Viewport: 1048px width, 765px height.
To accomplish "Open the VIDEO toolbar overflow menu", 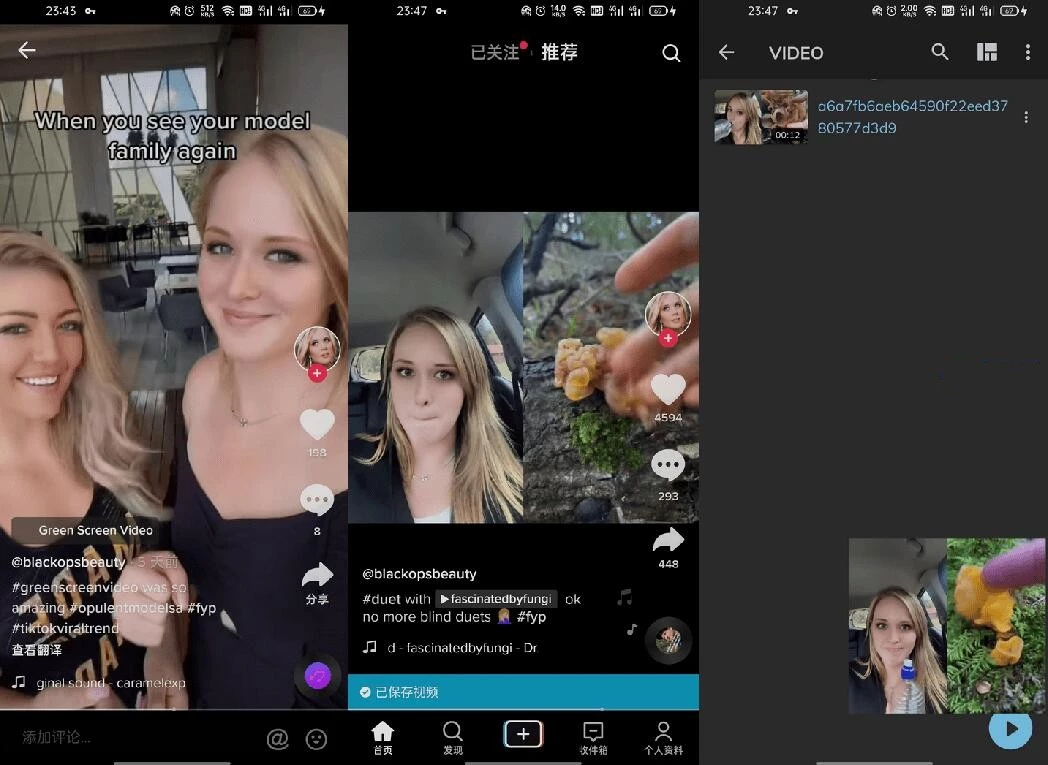I will click(1027, 52).
